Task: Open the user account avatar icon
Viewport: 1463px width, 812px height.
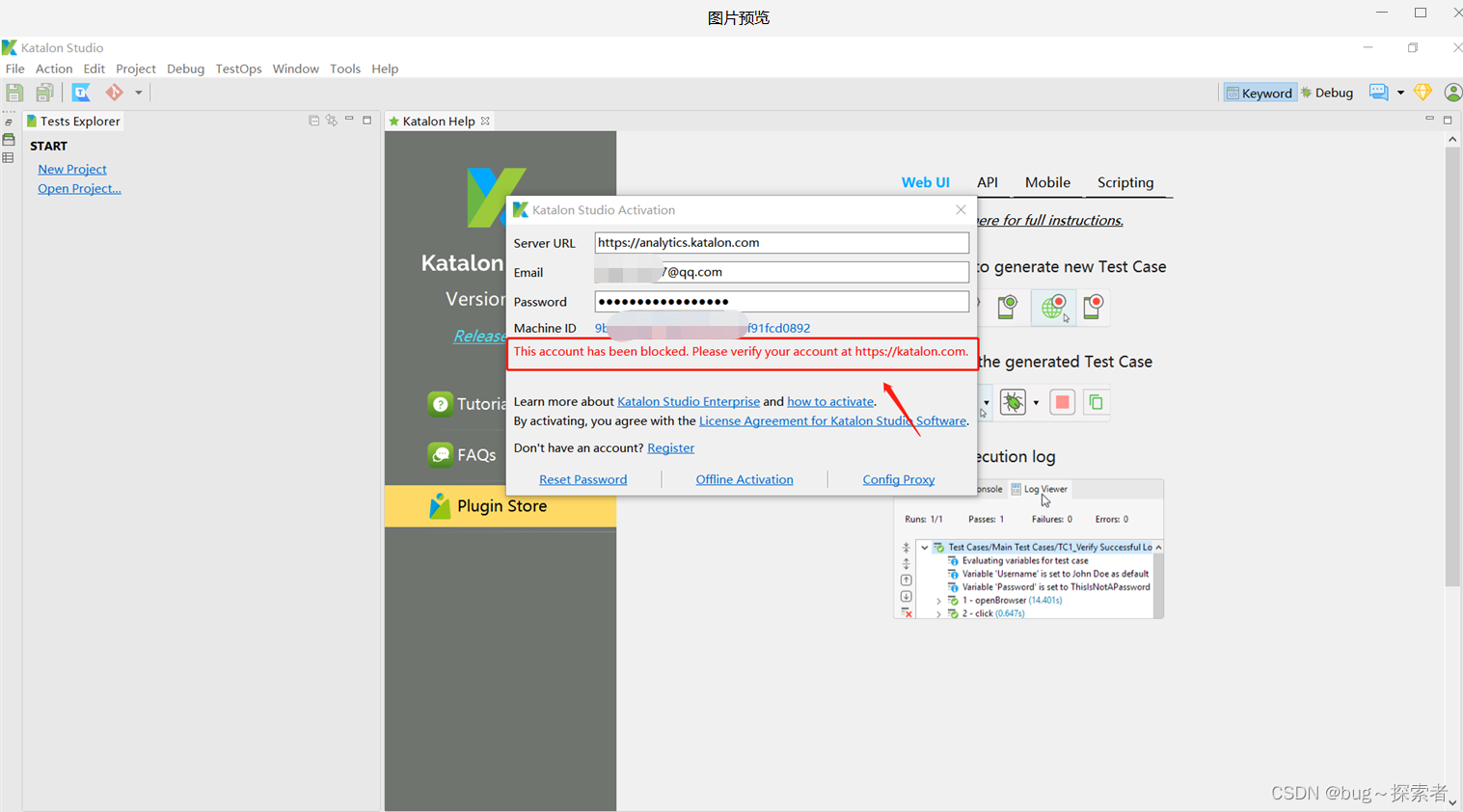Action: click(x=1453, y=93)
